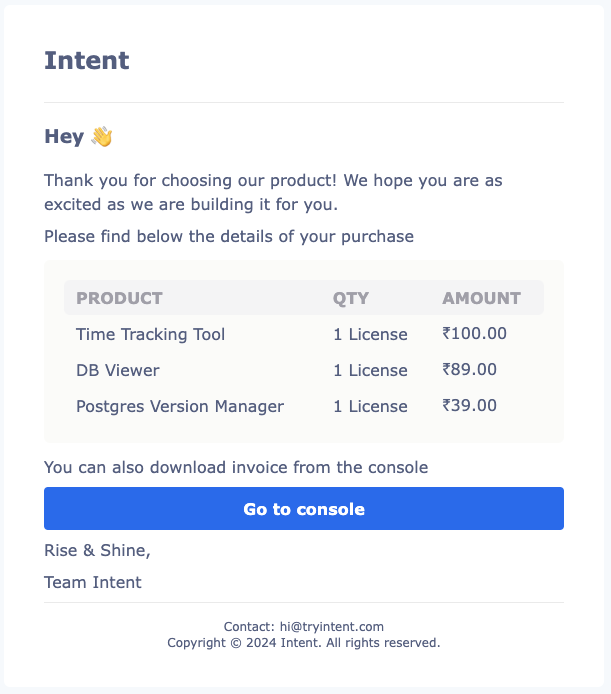Select the QTY column header

(351, 298)
